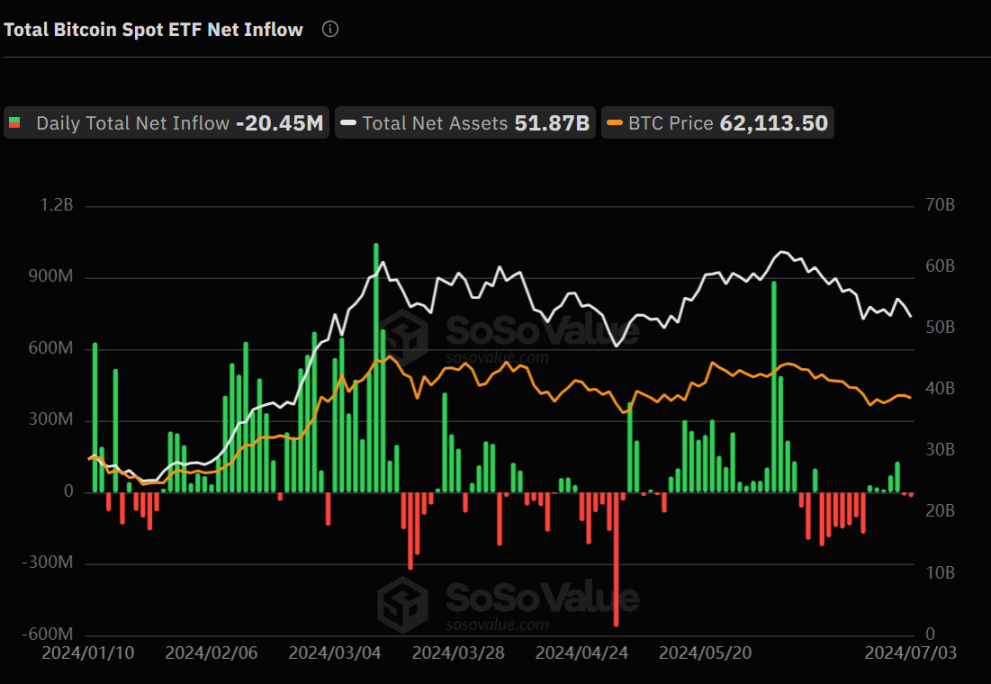Click the 2024/04/24 date label

click(582, 653)
